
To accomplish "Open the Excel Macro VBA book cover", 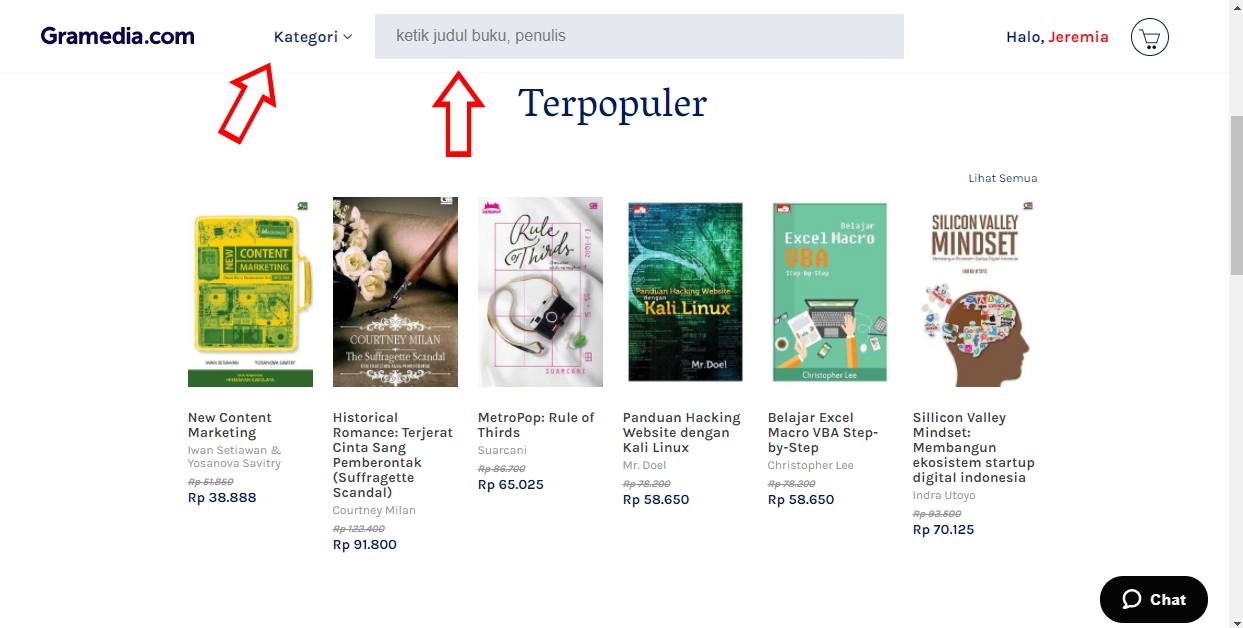I will [830, 292].
